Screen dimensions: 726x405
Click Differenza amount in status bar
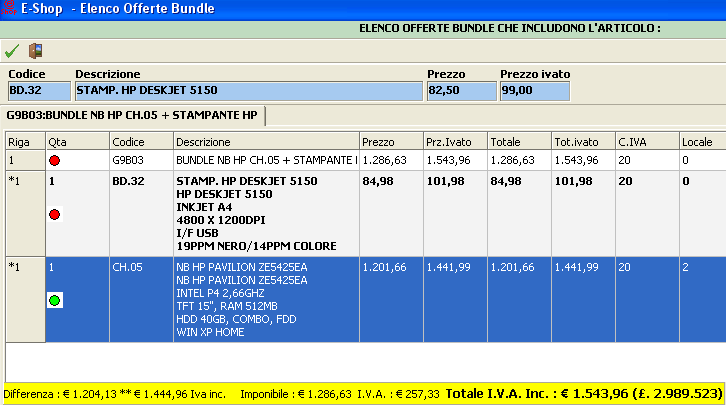[114, 394]
